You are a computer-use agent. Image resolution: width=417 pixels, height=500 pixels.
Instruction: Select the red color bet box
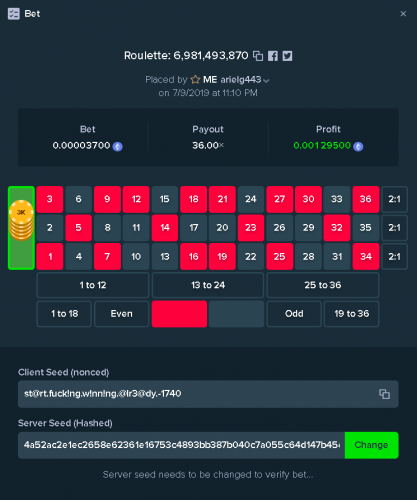tap(179, 314)
